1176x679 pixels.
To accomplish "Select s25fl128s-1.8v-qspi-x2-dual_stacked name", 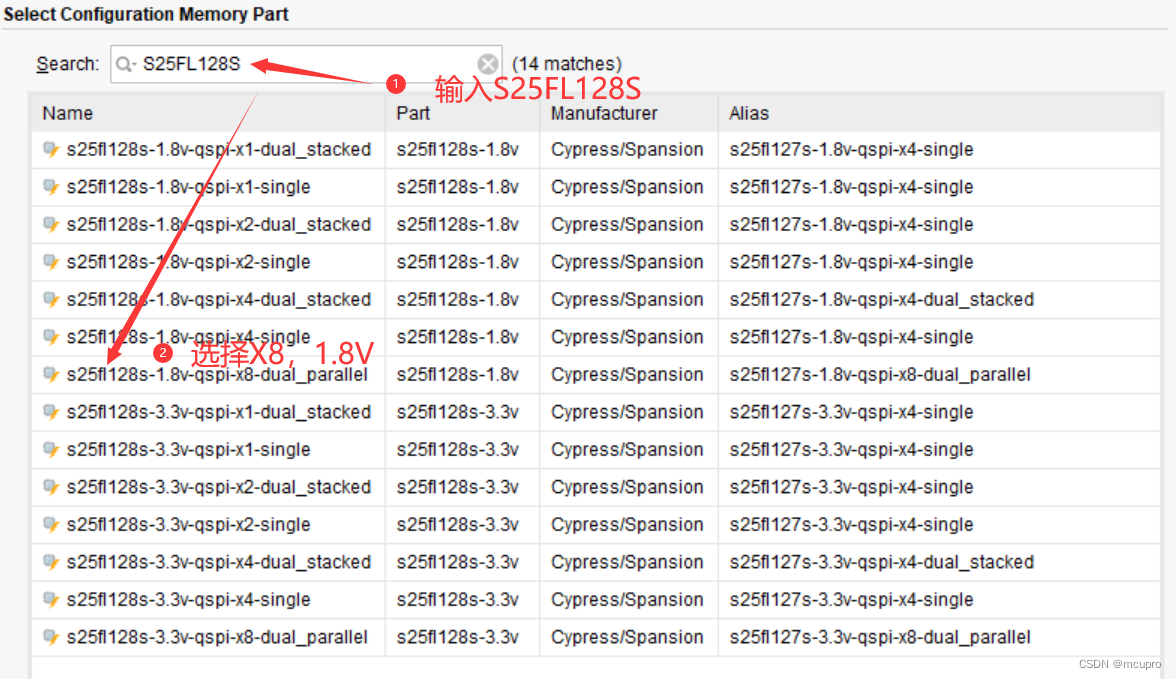I will coord(218,224).
